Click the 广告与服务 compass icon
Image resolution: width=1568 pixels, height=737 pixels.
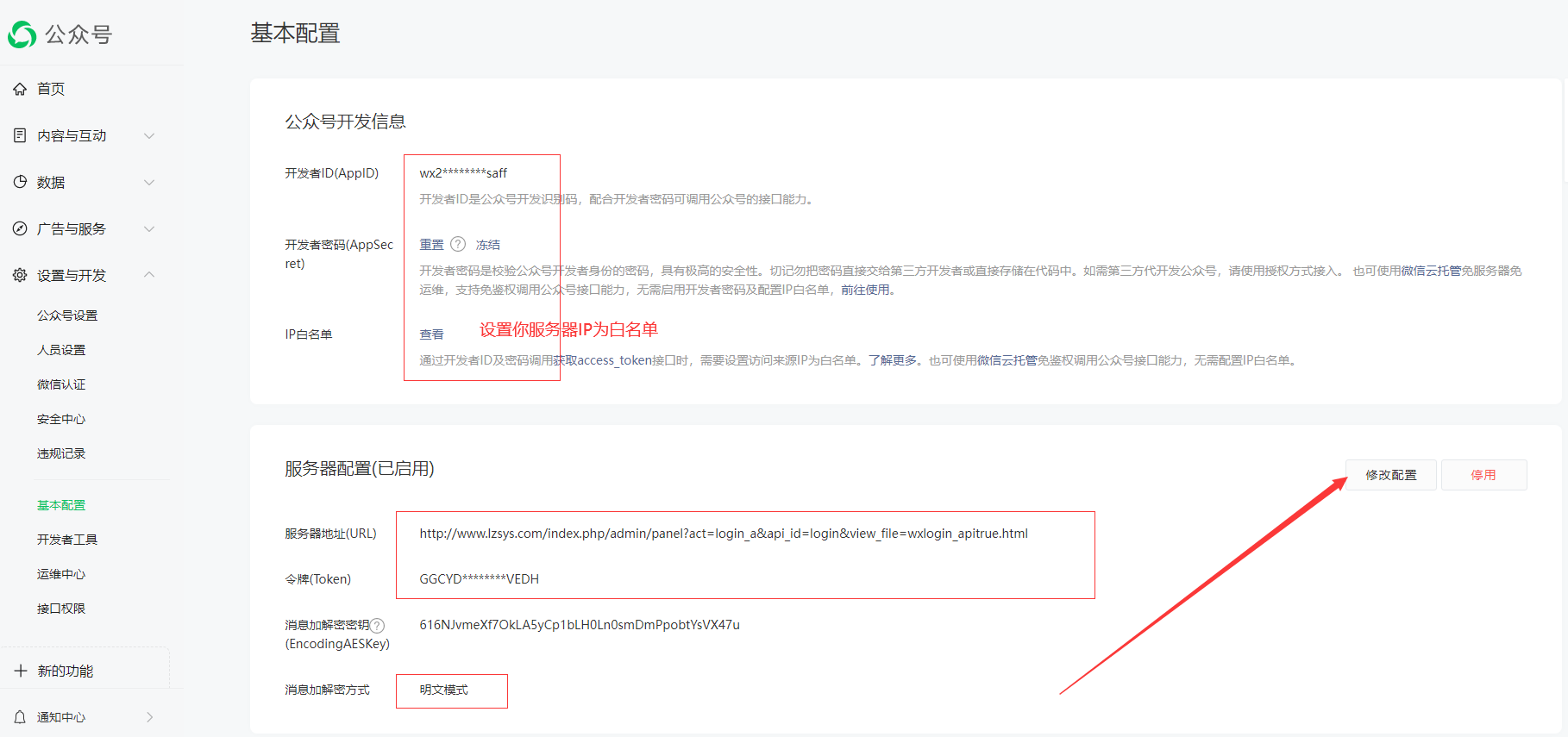(x=20, y=228)
